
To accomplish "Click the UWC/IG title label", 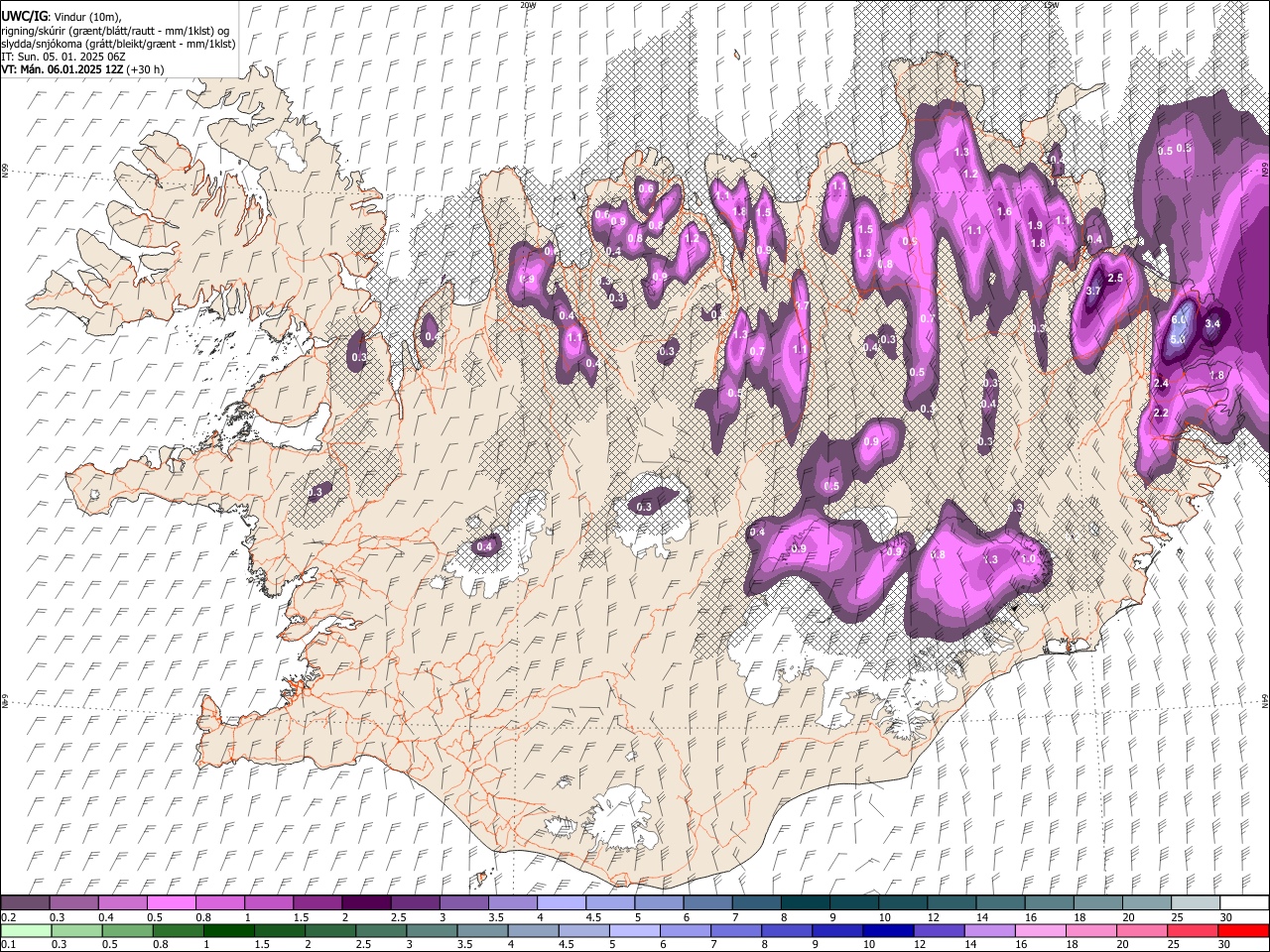I will tap(24, 17).
